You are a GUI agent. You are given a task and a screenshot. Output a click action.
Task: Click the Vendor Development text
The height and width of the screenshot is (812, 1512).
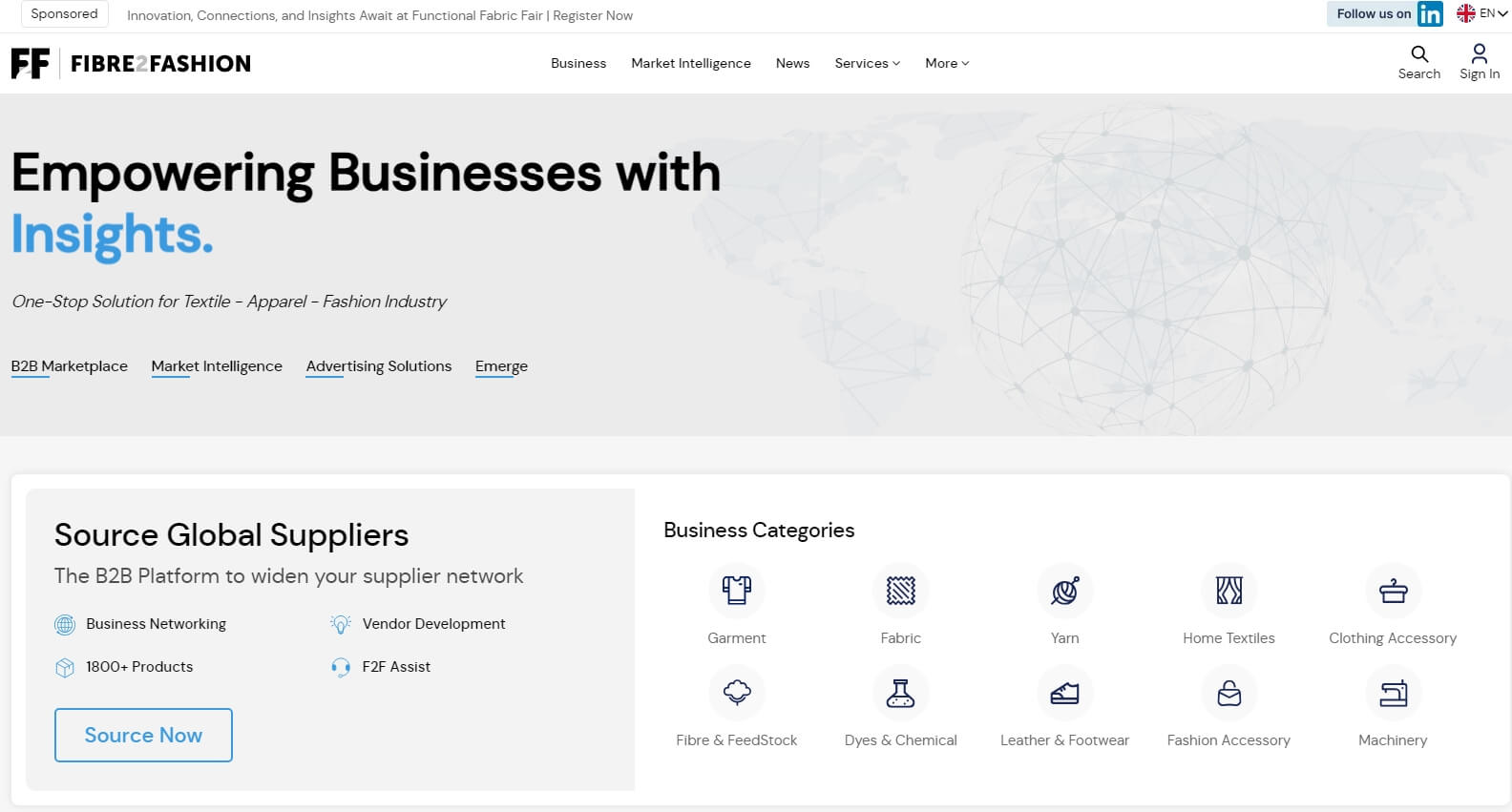pyautogui.click(x=433, y=624)
